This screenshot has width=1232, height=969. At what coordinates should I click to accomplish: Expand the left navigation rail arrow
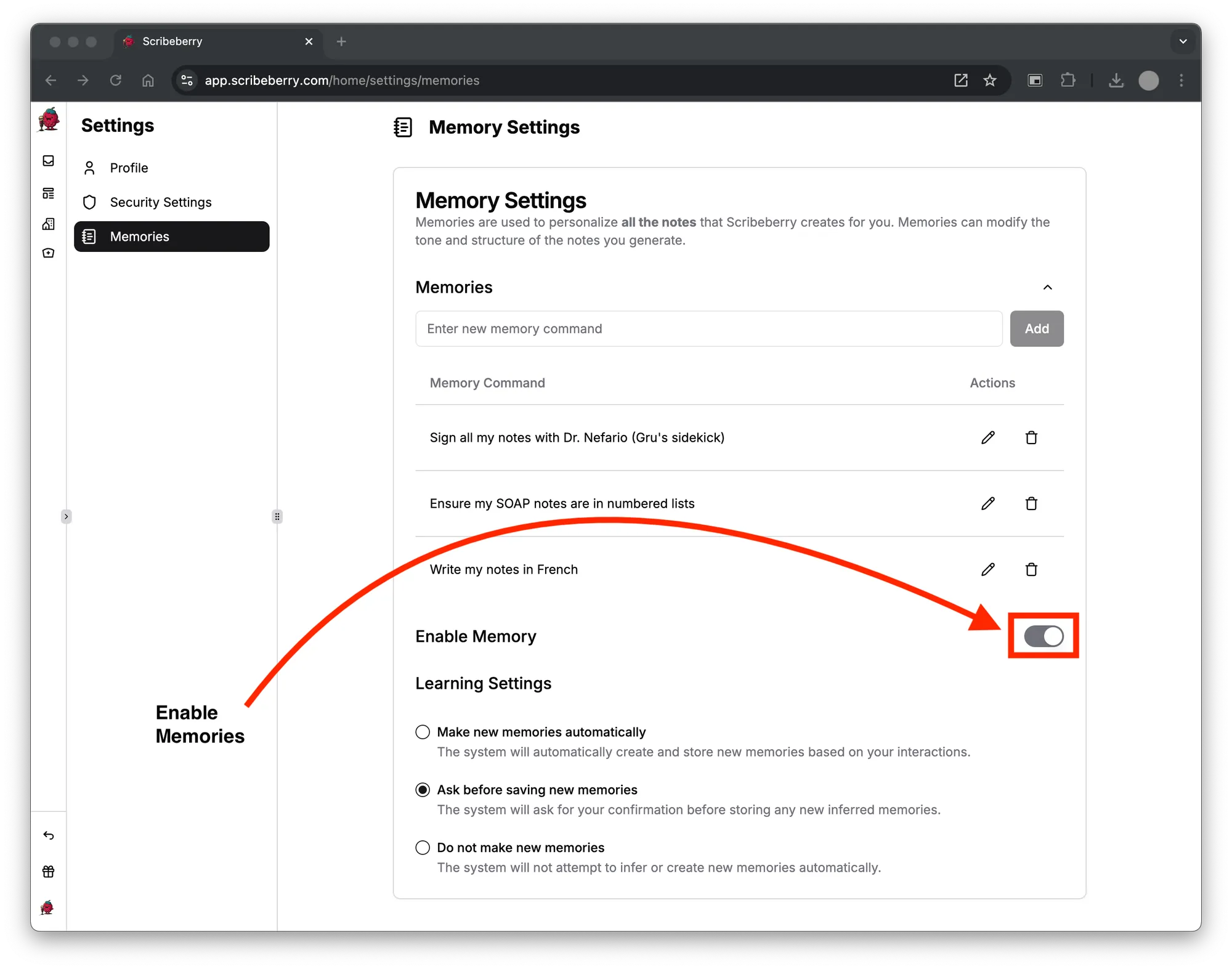click(66, 516)
